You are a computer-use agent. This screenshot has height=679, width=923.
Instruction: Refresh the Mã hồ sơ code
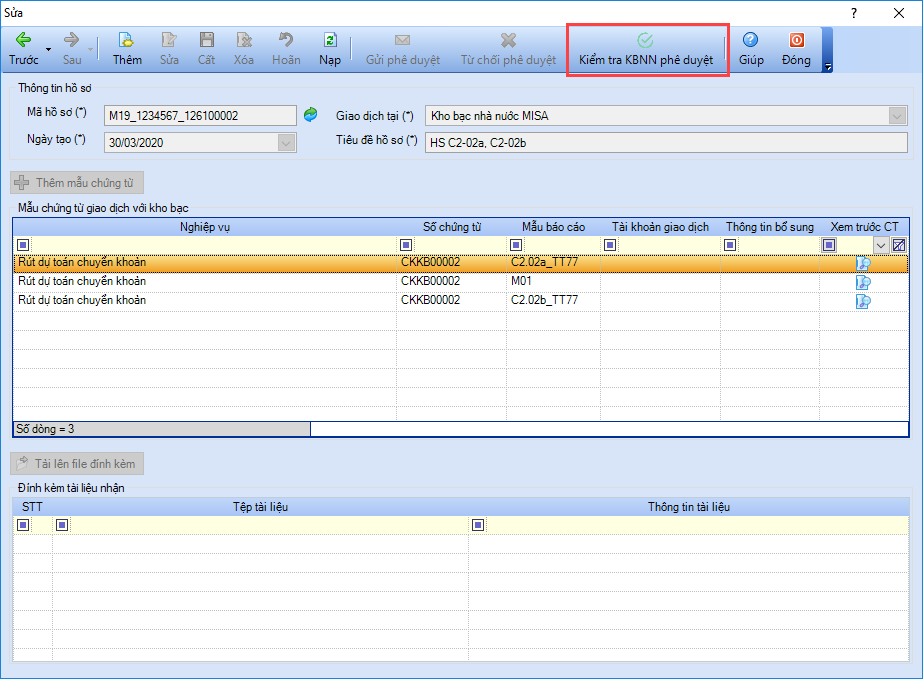pyautogui.click(x=311, y=115)
